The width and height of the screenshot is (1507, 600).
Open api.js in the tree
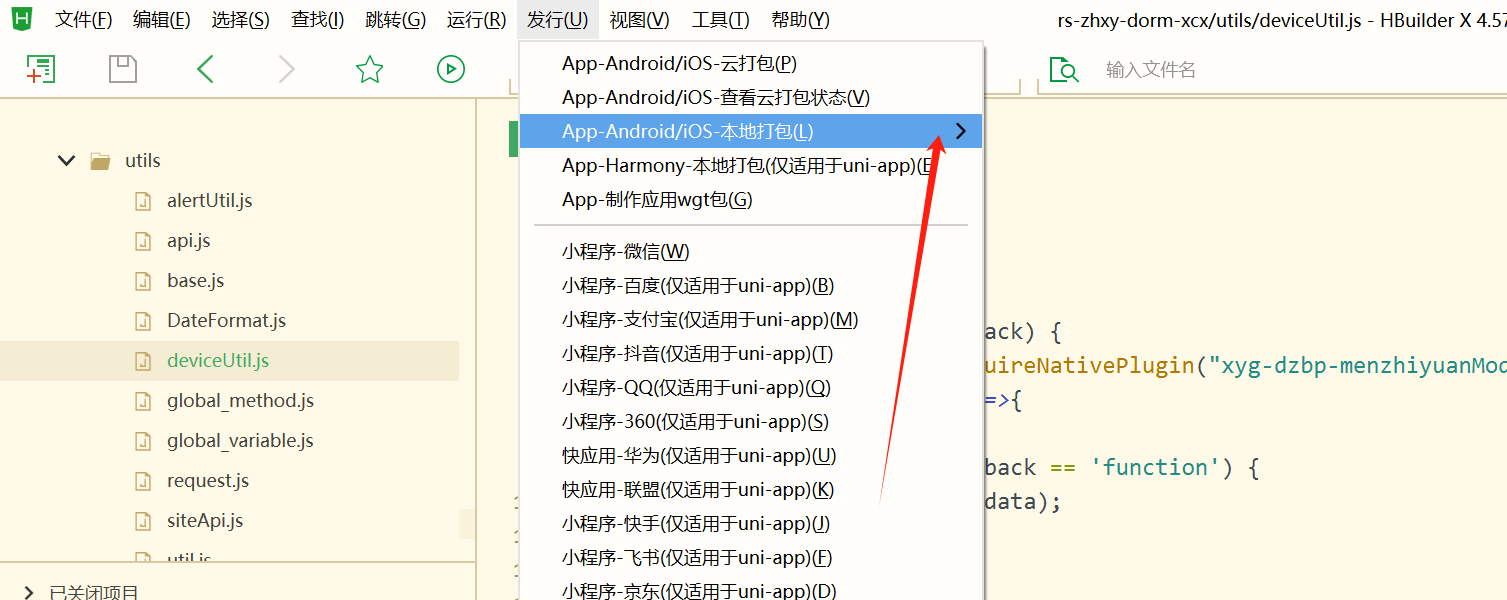189,241
